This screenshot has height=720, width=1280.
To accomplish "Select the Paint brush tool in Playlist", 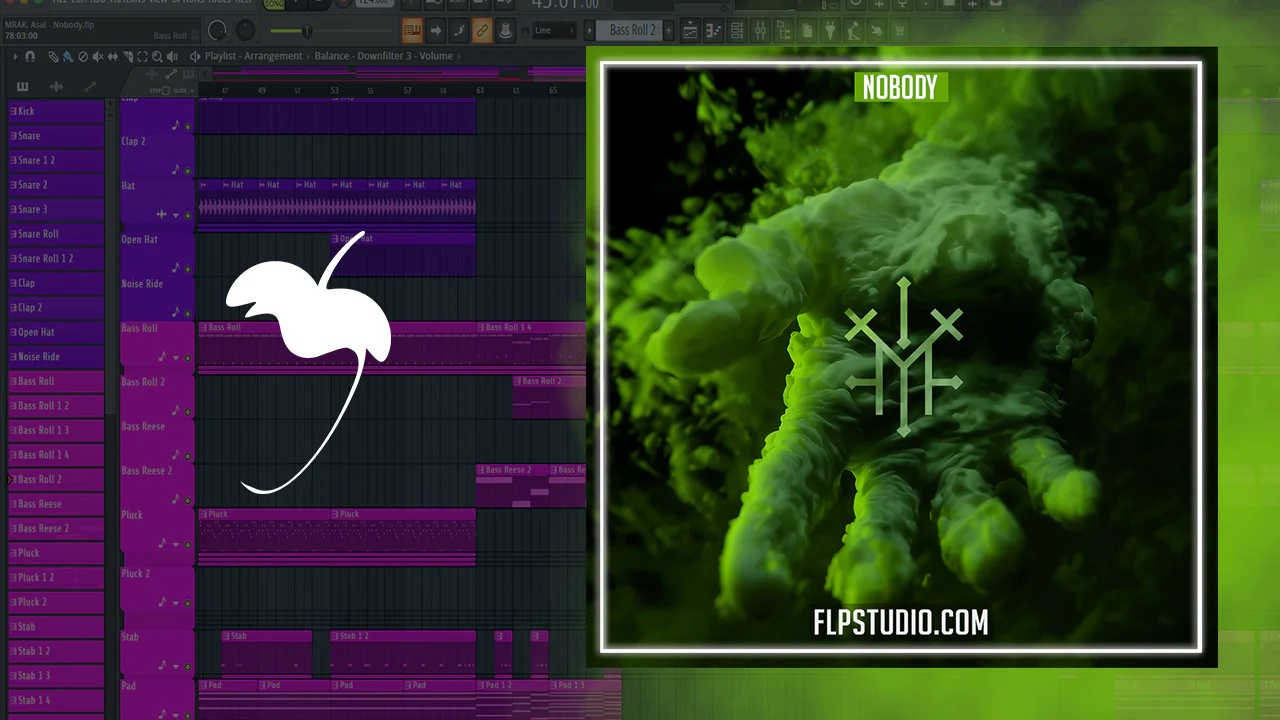I will 67,57.
